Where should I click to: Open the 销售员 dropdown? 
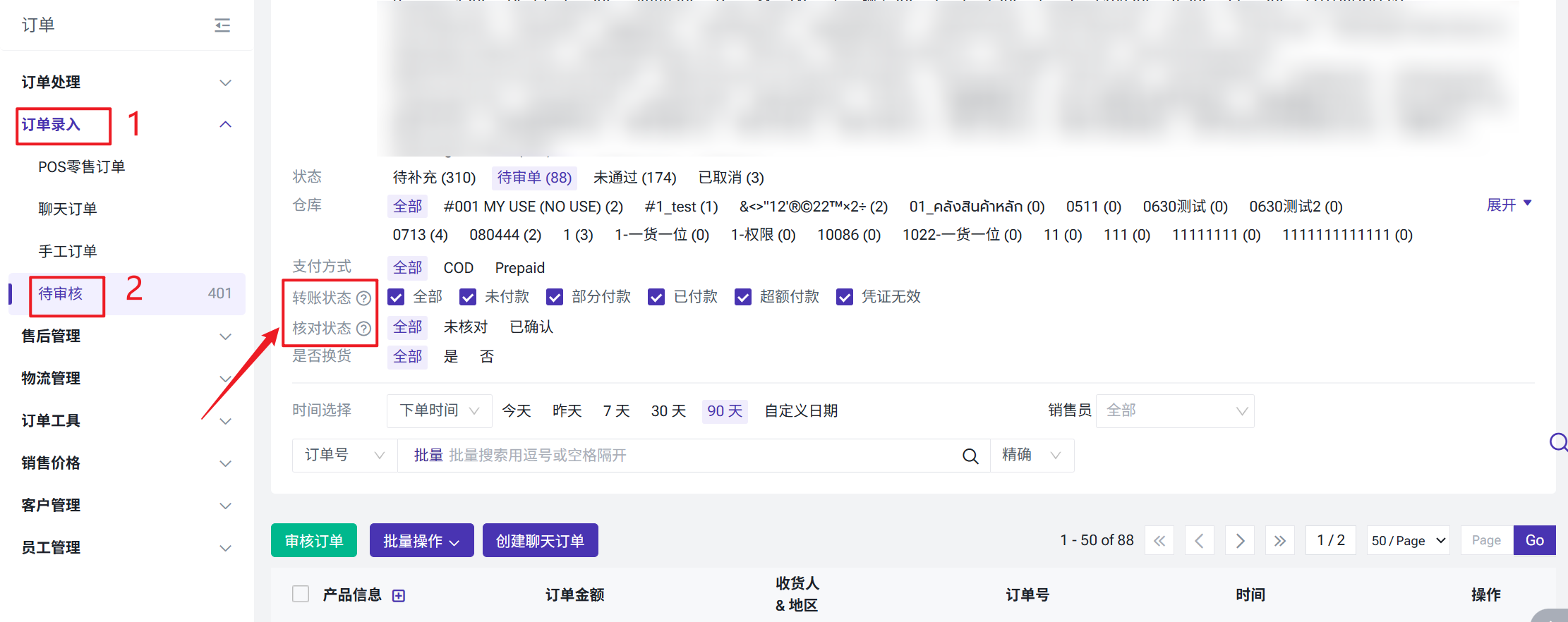(1175, 411)
